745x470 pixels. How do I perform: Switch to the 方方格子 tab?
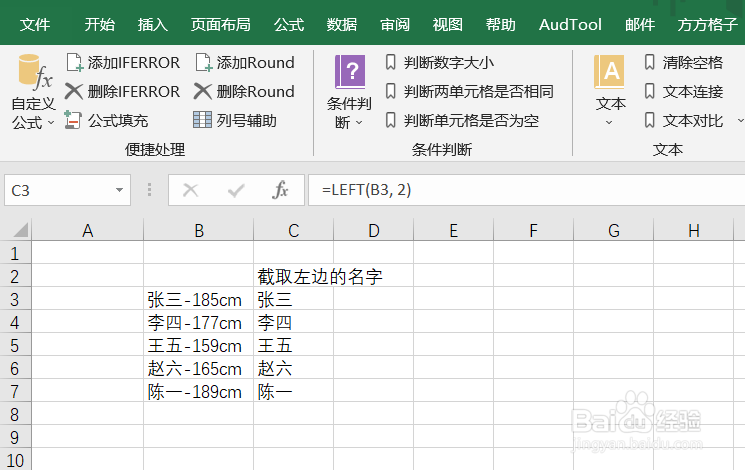(708, 24)
